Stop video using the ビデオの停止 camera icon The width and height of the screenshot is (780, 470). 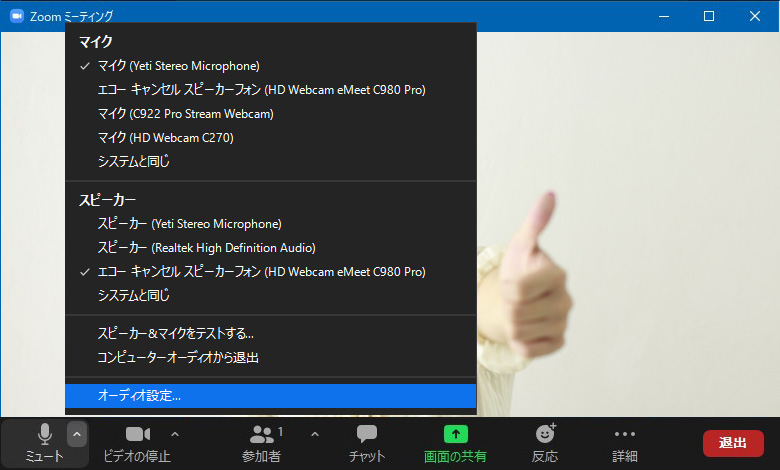[x=137, y=435]
